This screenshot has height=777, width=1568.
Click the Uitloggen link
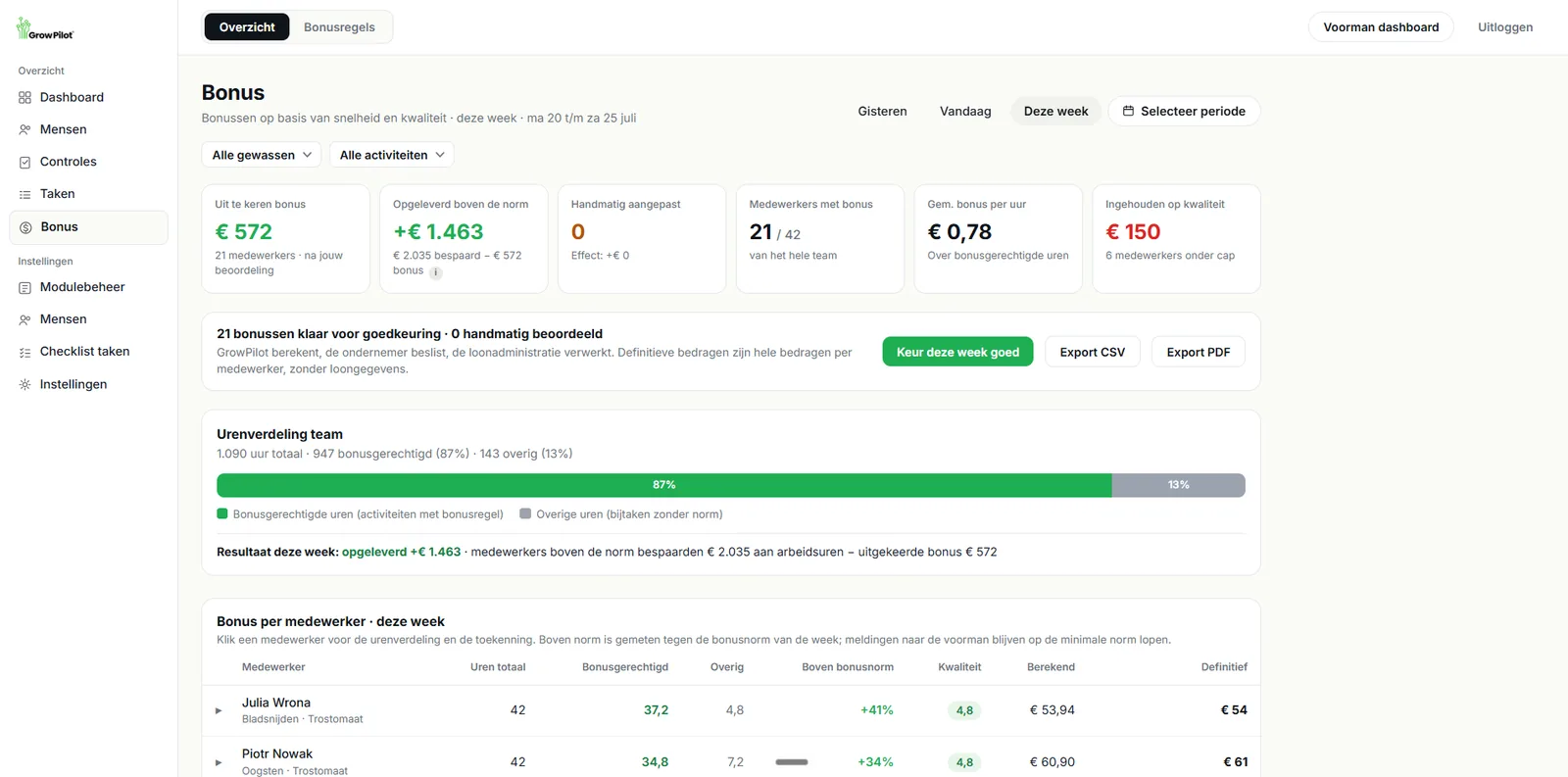tap(1505, 27)
